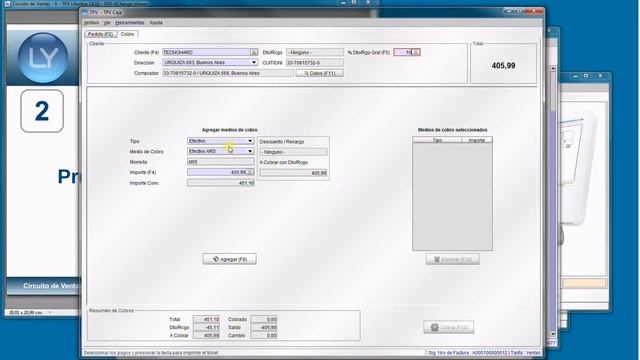Click the scrollbar of the window behind TPV Caja
Screen dimensions: 640x360
pos(553,201)
